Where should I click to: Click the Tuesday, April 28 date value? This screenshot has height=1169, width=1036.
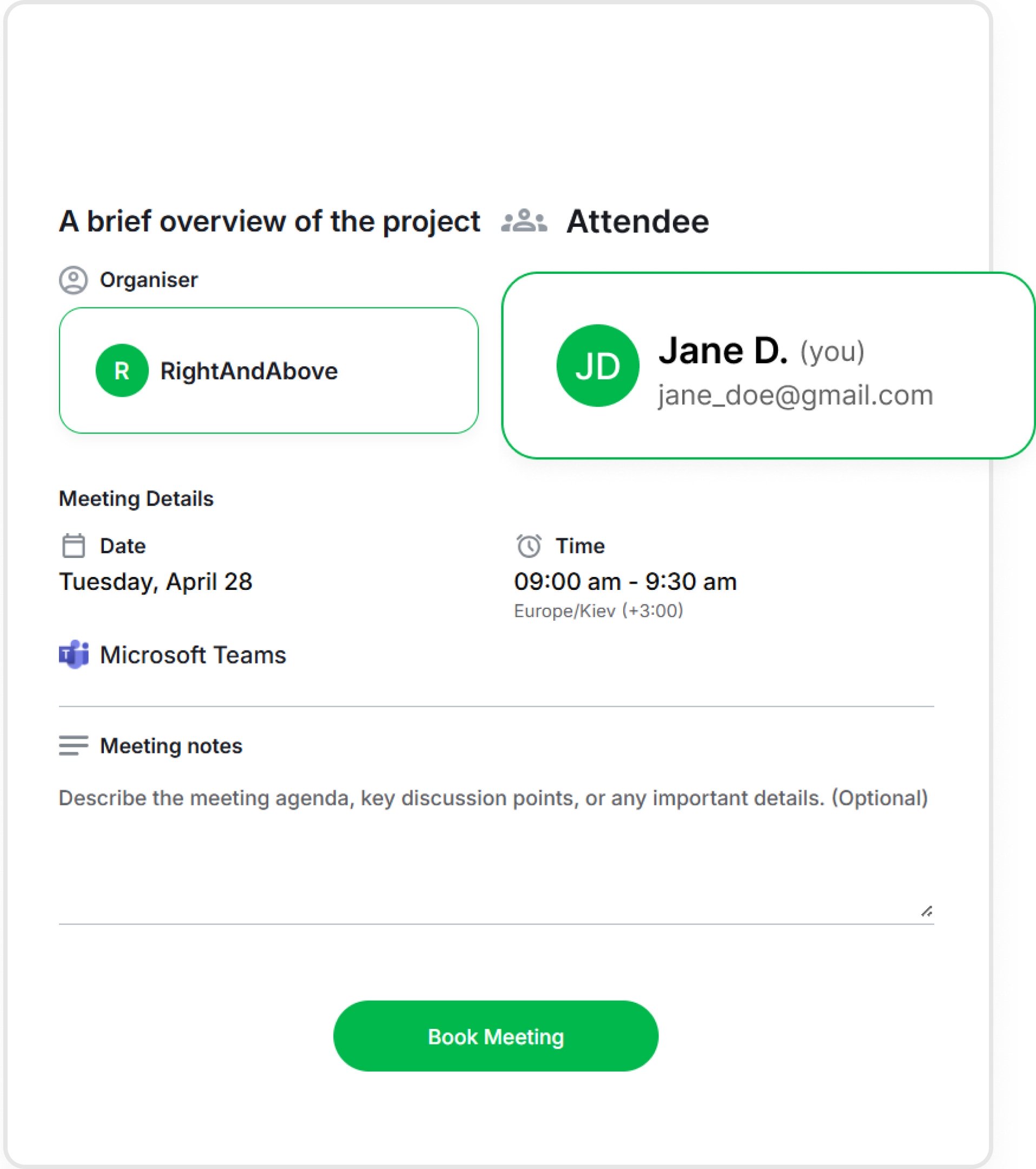155,582
